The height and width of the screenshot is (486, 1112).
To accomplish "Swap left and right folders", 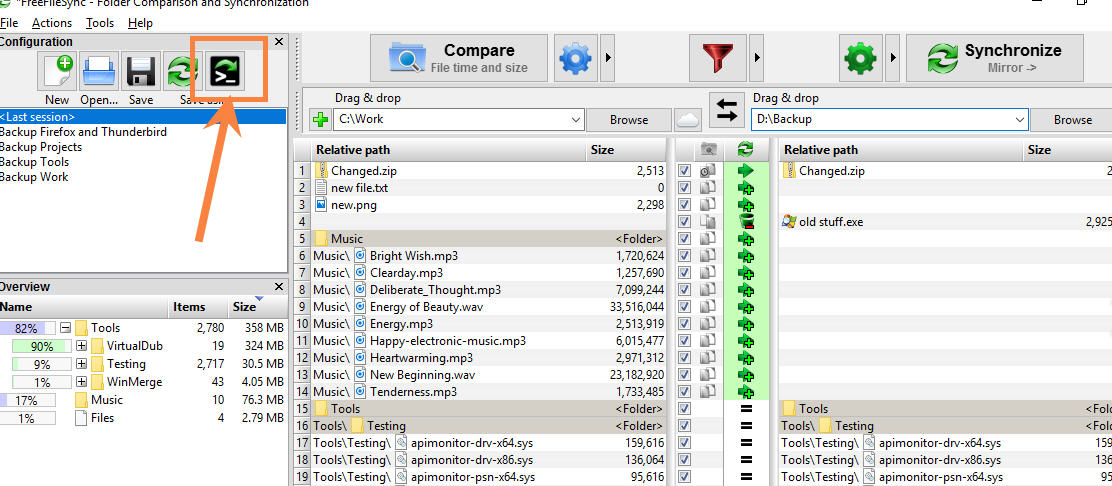I will (727, 111).
